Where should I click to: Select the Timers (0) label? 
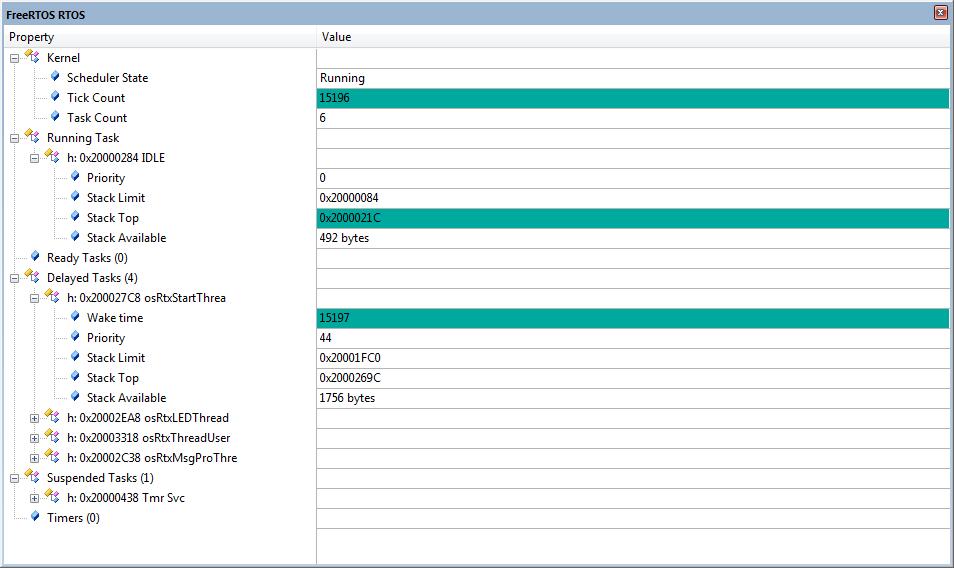pos(73,518)
